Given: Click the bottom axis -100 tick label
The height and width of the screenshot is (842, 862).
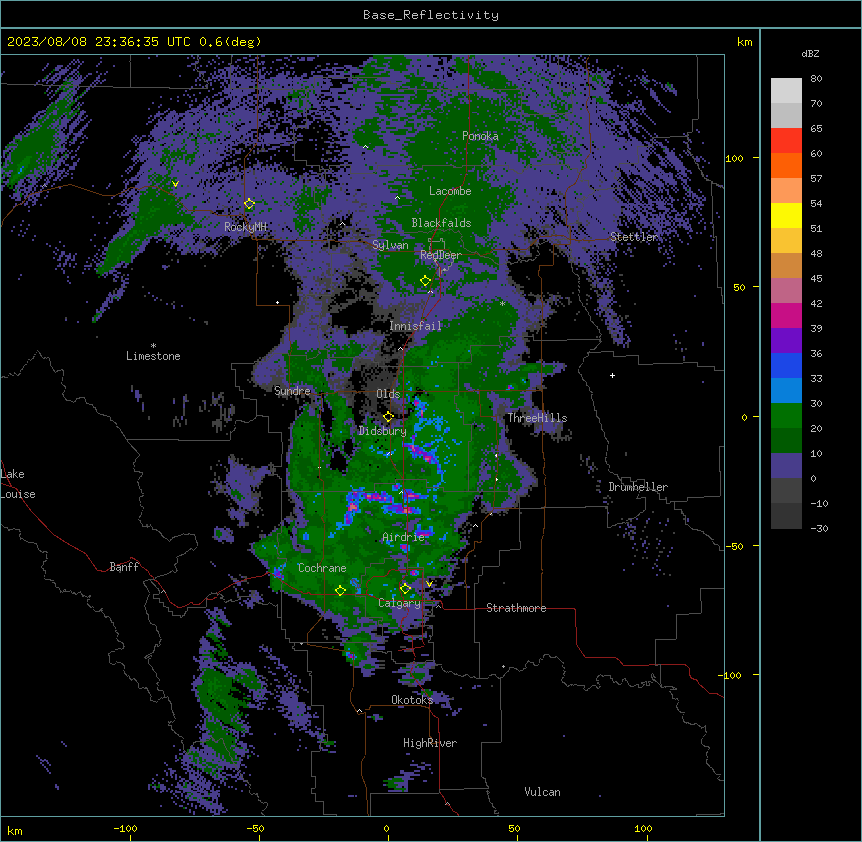Looking at the screenshot, I should tap(125, 828).
